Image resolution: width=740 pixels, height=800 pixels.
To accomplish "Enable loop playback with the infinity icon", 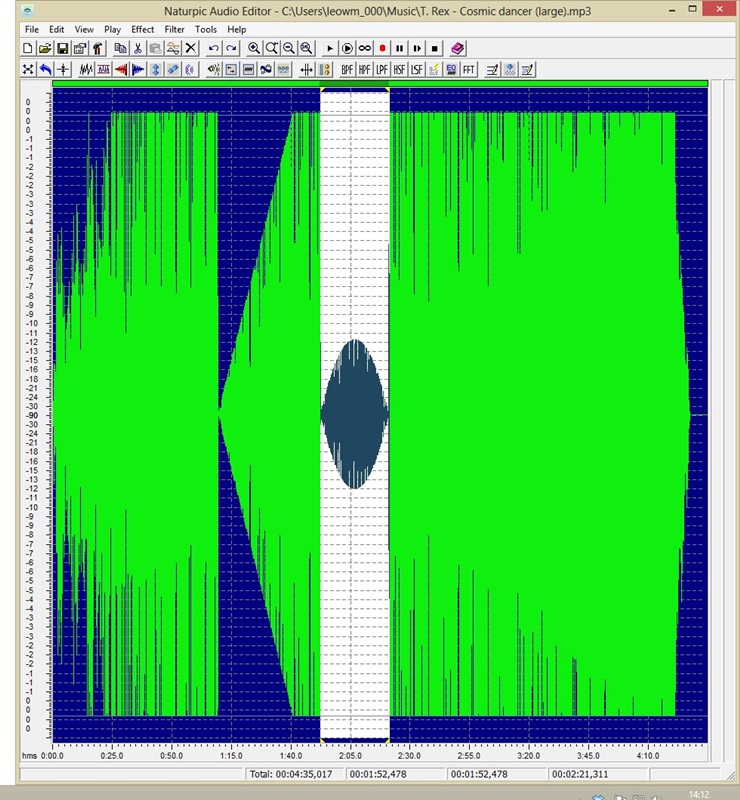I will tap(364, 48).
